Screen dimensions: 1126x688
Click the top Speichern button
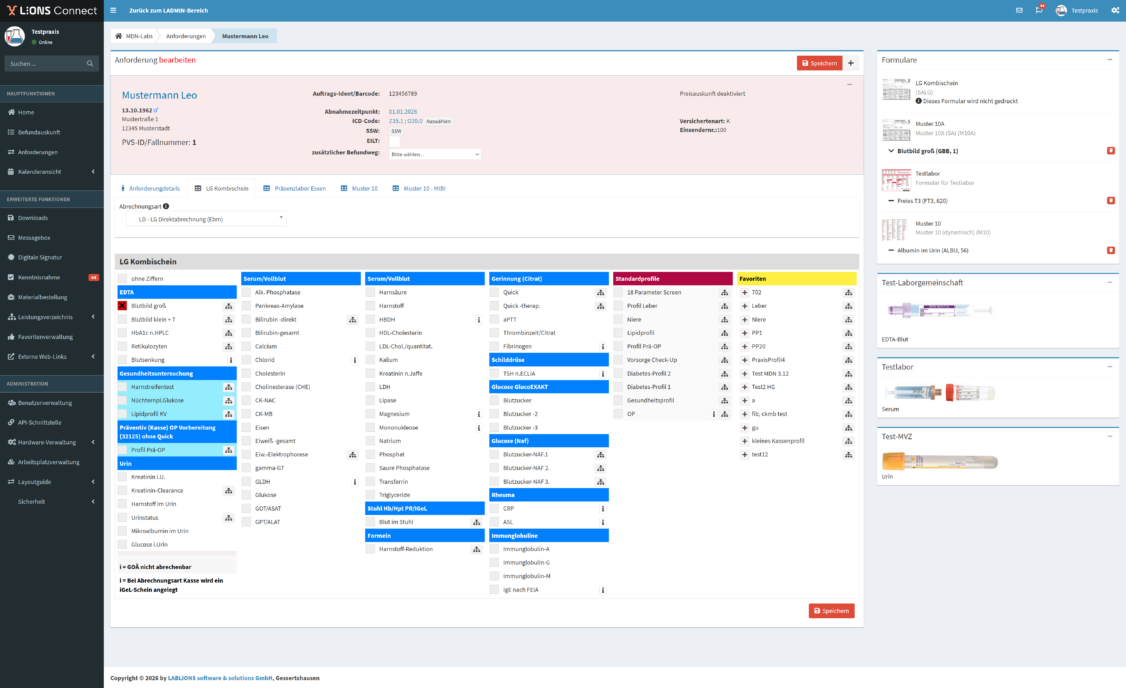coord(819,63)
